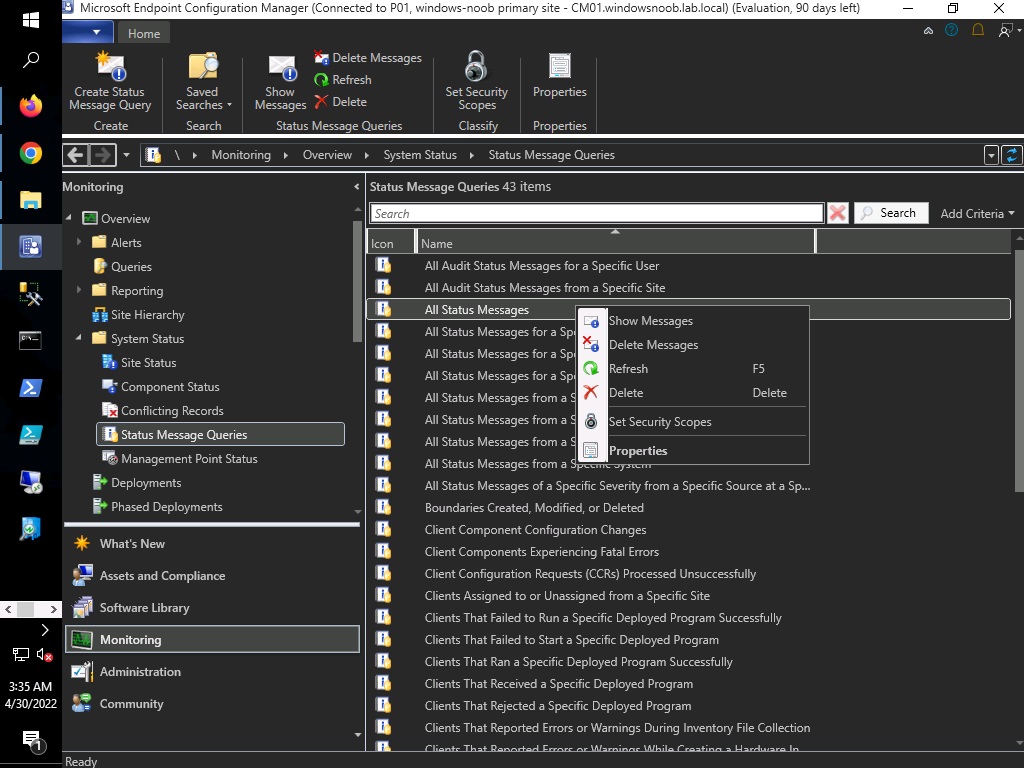The image size is (1024, 768).
Task: Open Firefox from the taskbar
Action: click(x=31, y=106)
